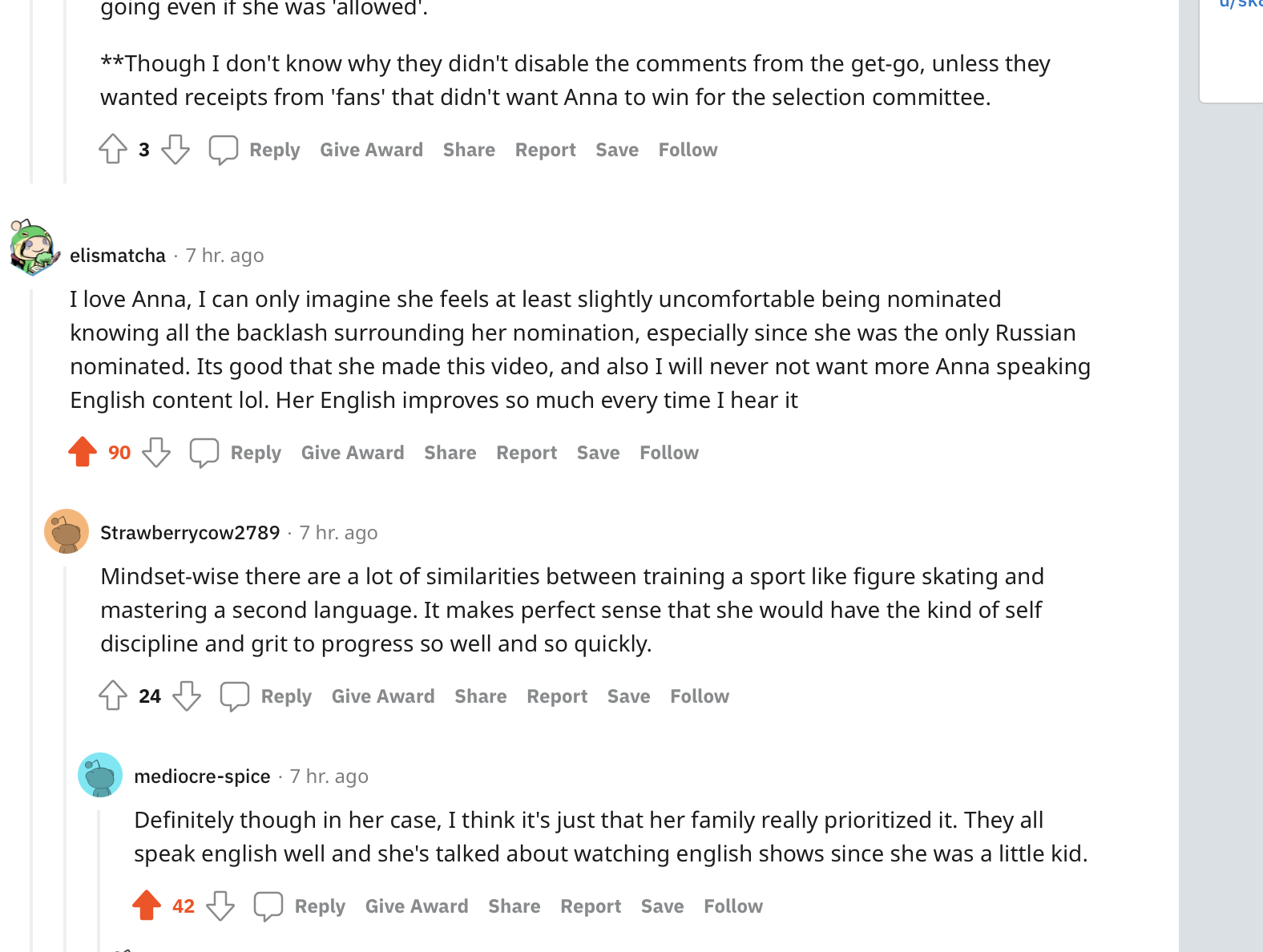Click mediocre-spice's avatar icon
Screen dimensions: 1263x952
coord(100,775)
